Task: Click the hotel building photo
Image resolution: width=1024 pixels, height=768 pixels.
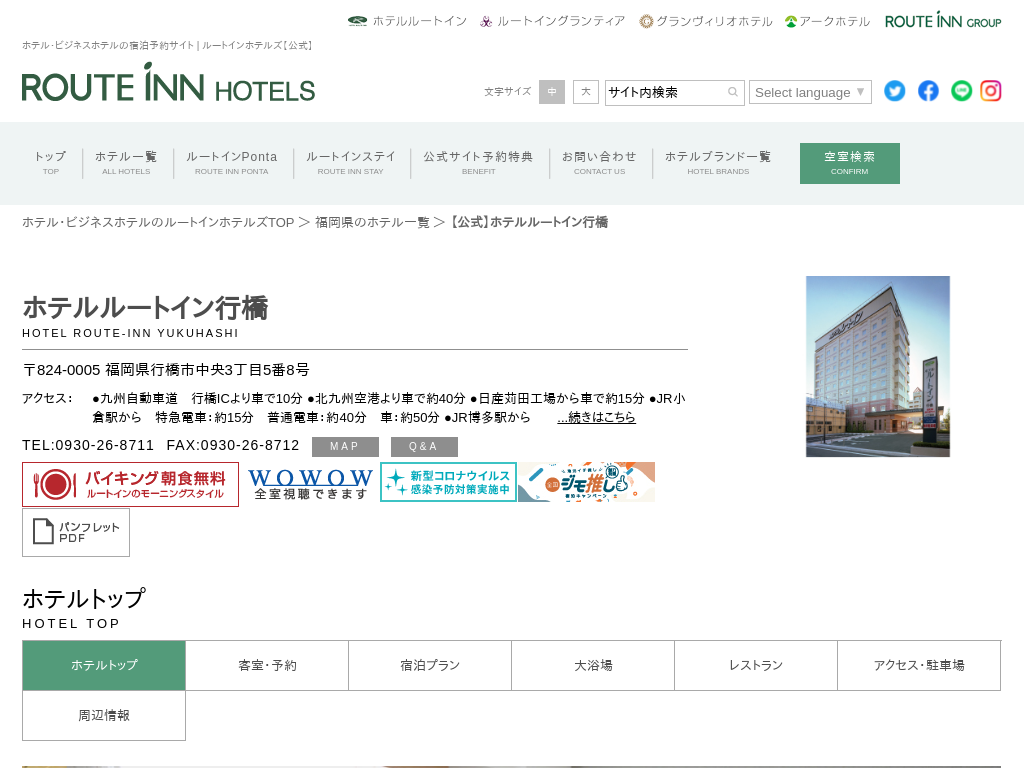Action: pos(878,366)
